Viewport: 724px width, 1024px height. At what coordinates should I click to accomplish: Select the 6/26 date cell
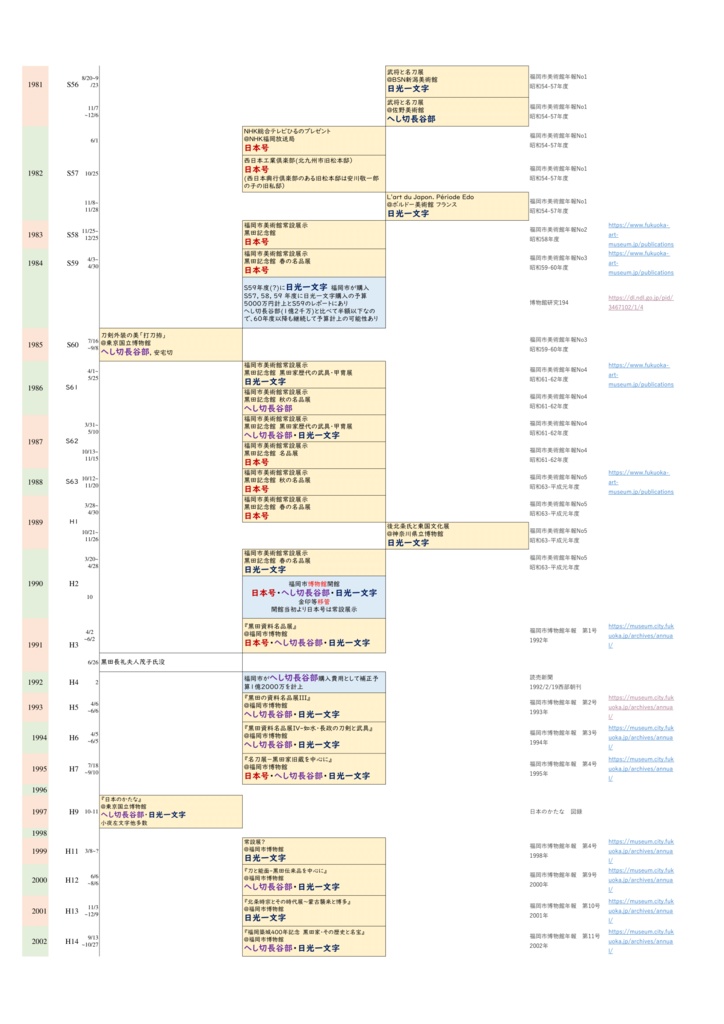tap(93, 662)
